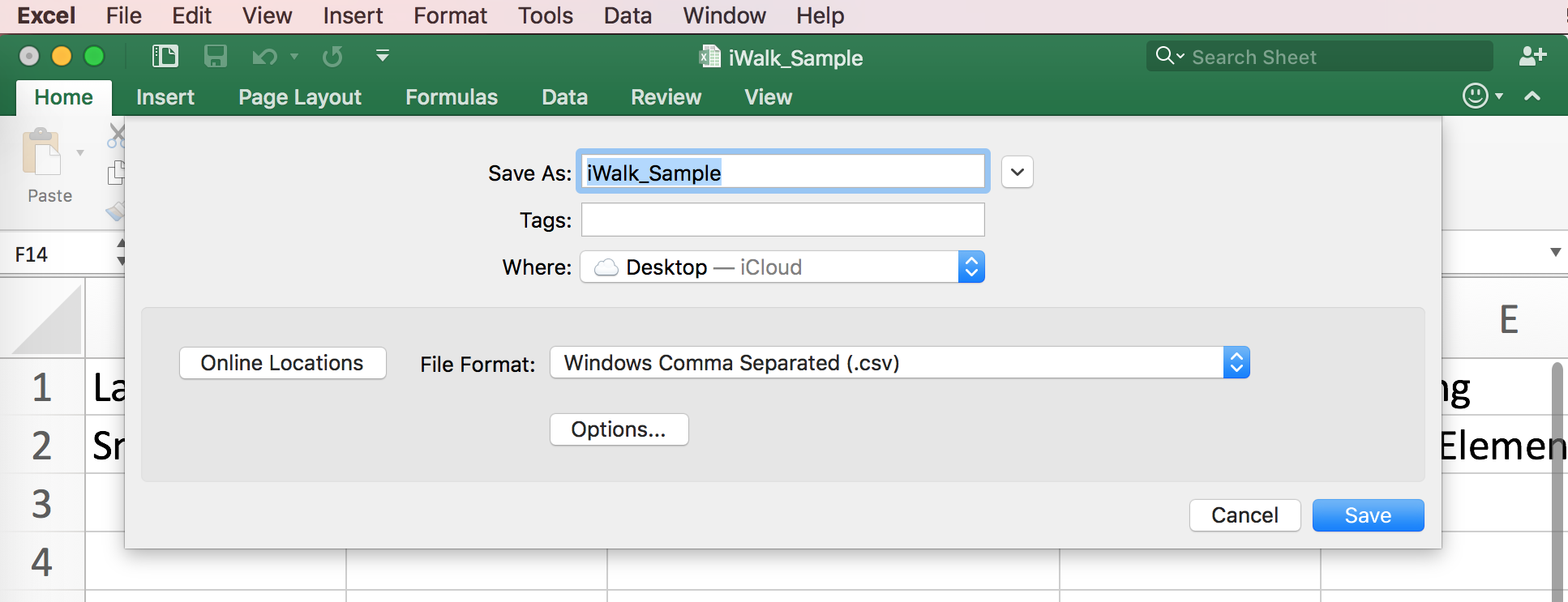Open the File menu
This screenshot has height=602, width=1568.
click(124, 15)
